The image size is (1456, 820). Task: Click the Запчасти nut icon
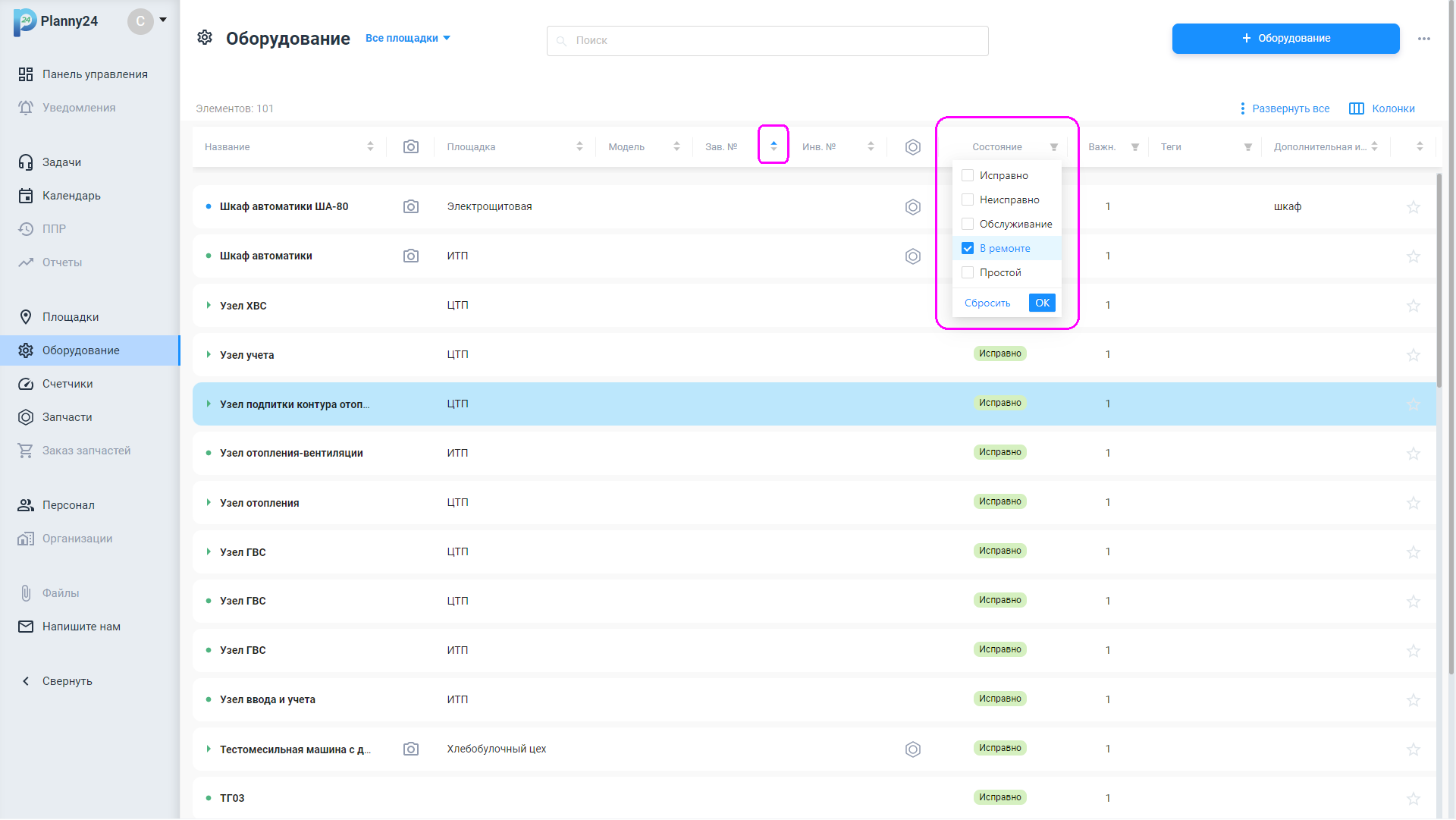(26, 417)
